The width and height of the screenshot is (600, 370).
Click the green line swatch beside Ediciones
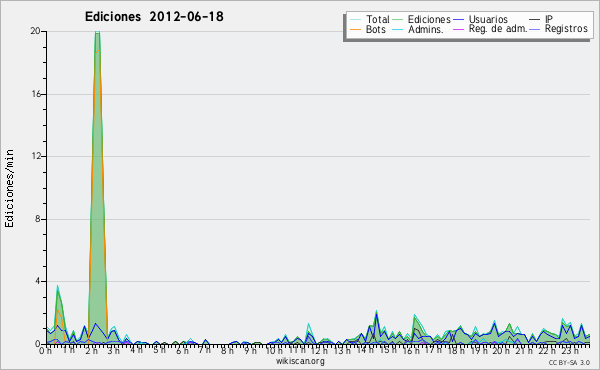(x=398, y=19)
